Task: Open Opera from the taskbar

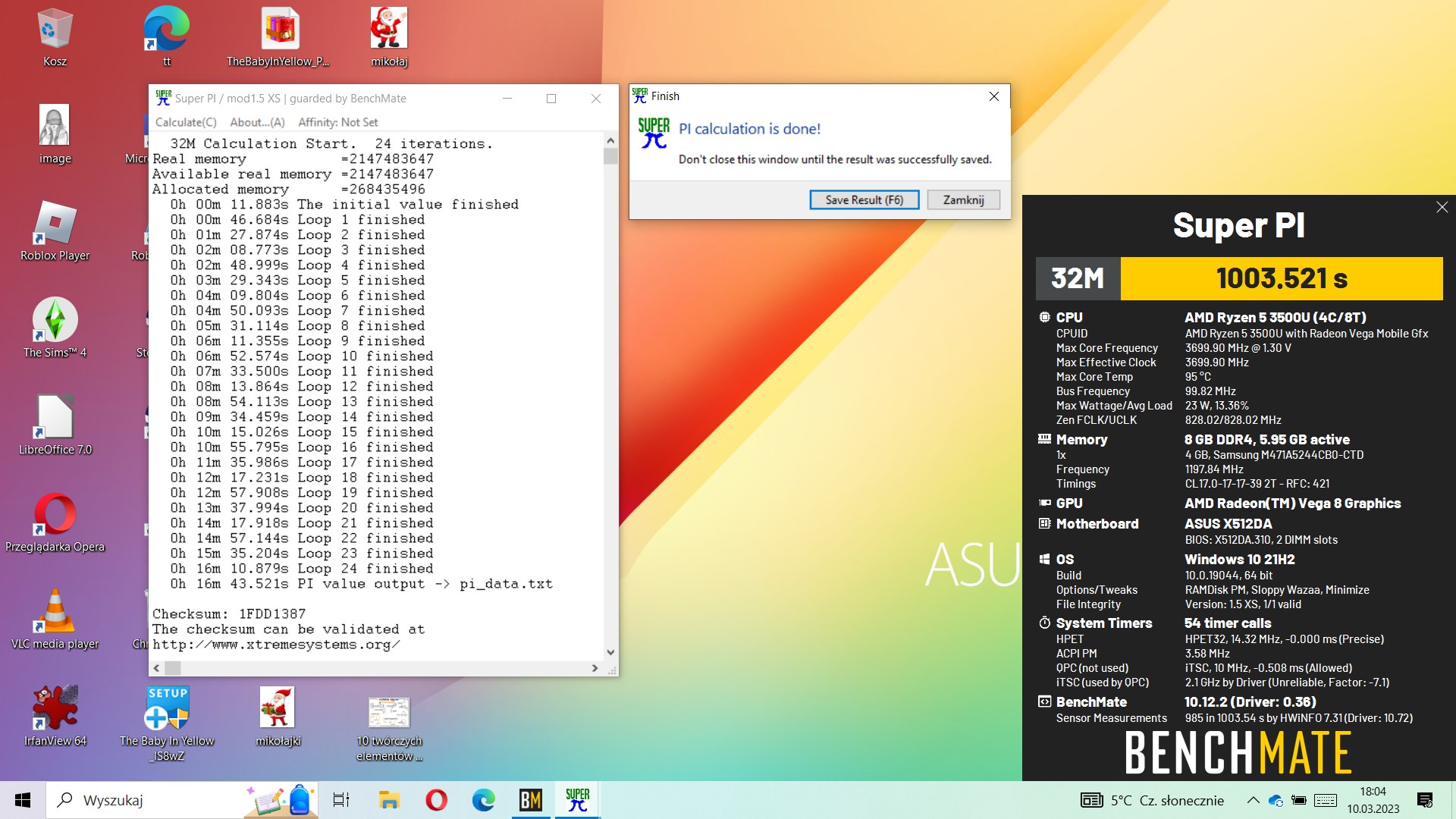Action: (x=436, y=800)
